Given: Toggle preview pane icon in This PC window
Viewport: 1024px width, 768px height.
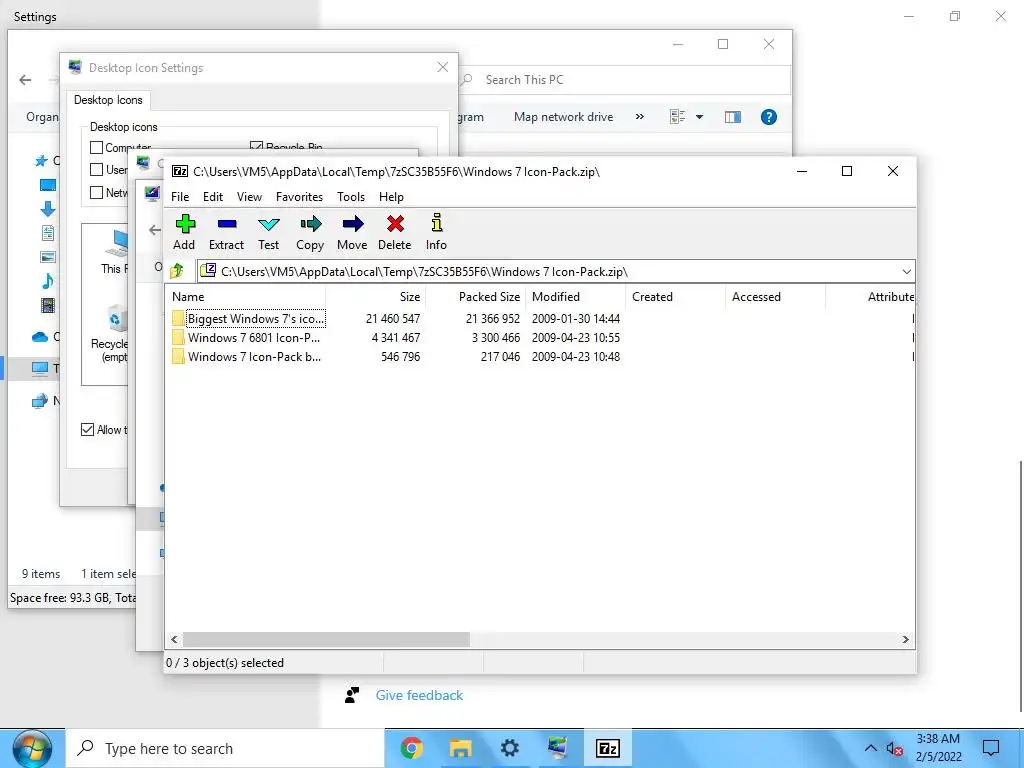Looking at the screenshot, I should (733, 117).
